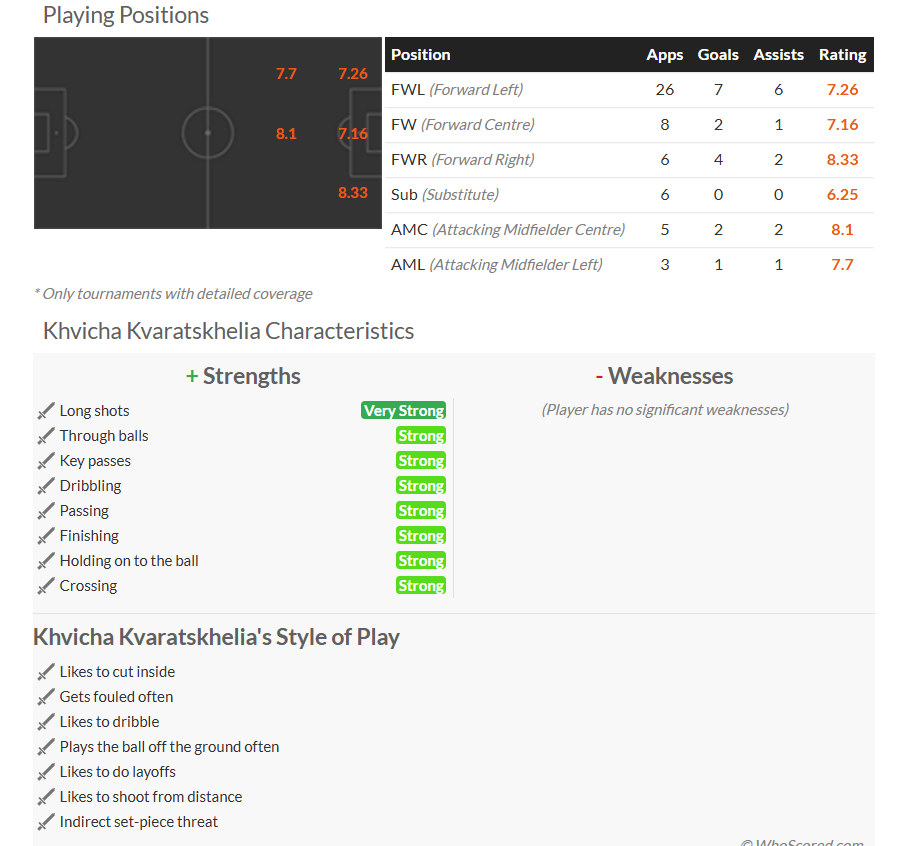Click the sword icon beside Crossing
Screen dimensions: 898x846
tap(46, 585)
